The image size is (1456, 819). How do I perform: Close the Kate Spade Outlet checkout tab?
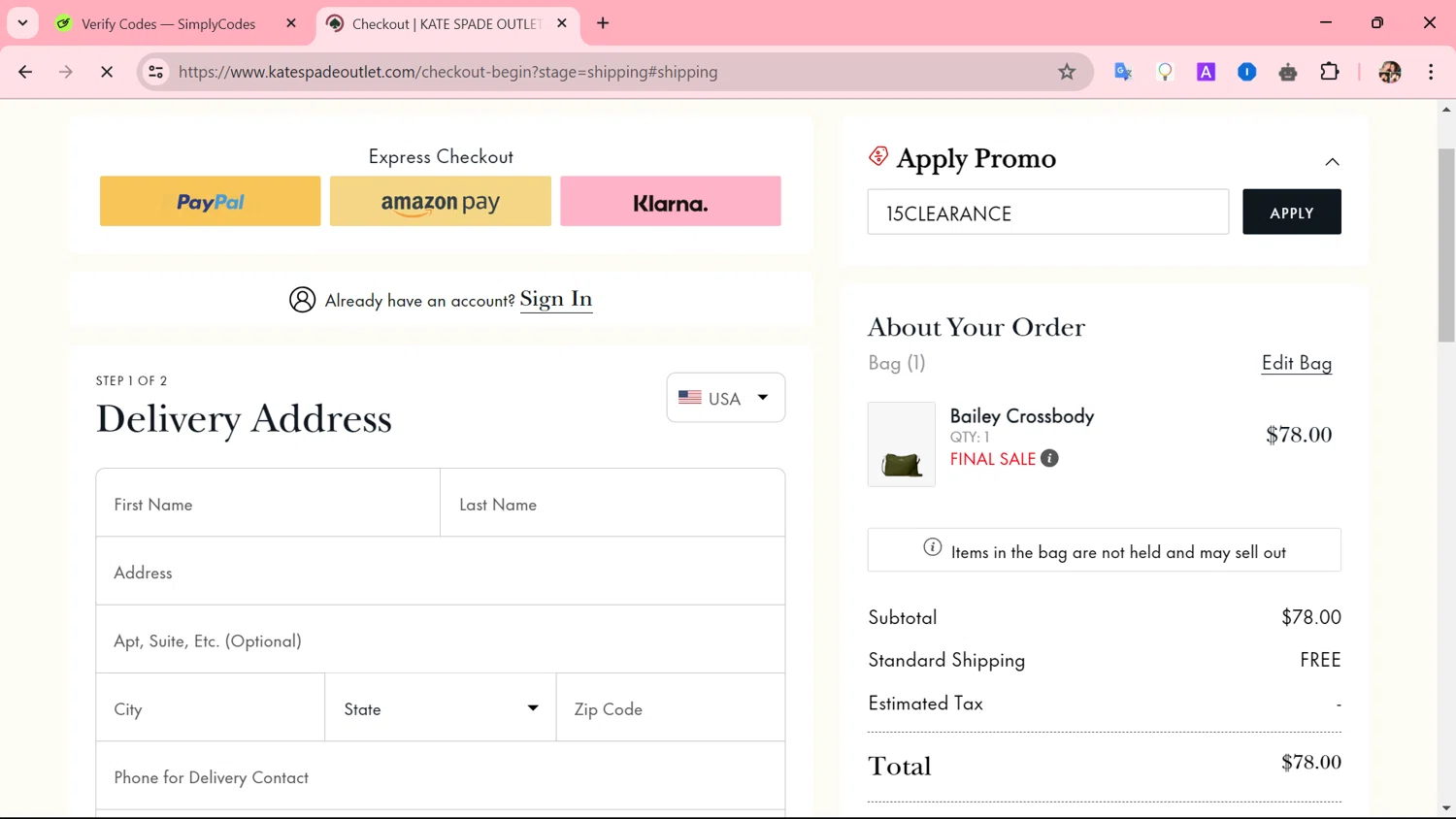click(562, 23)
